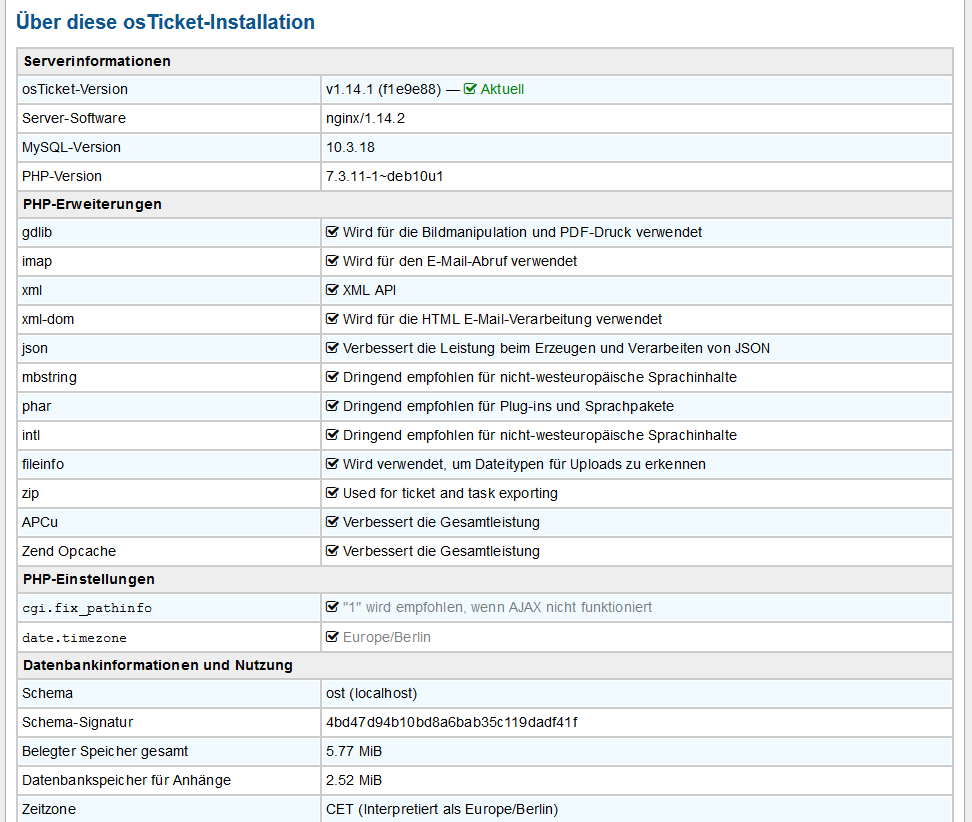Click the CET (Interpretiert als Europe/Berlin) value
This screenshot has width=972, height=822.
pyautogui.click(x=442, y=809)
